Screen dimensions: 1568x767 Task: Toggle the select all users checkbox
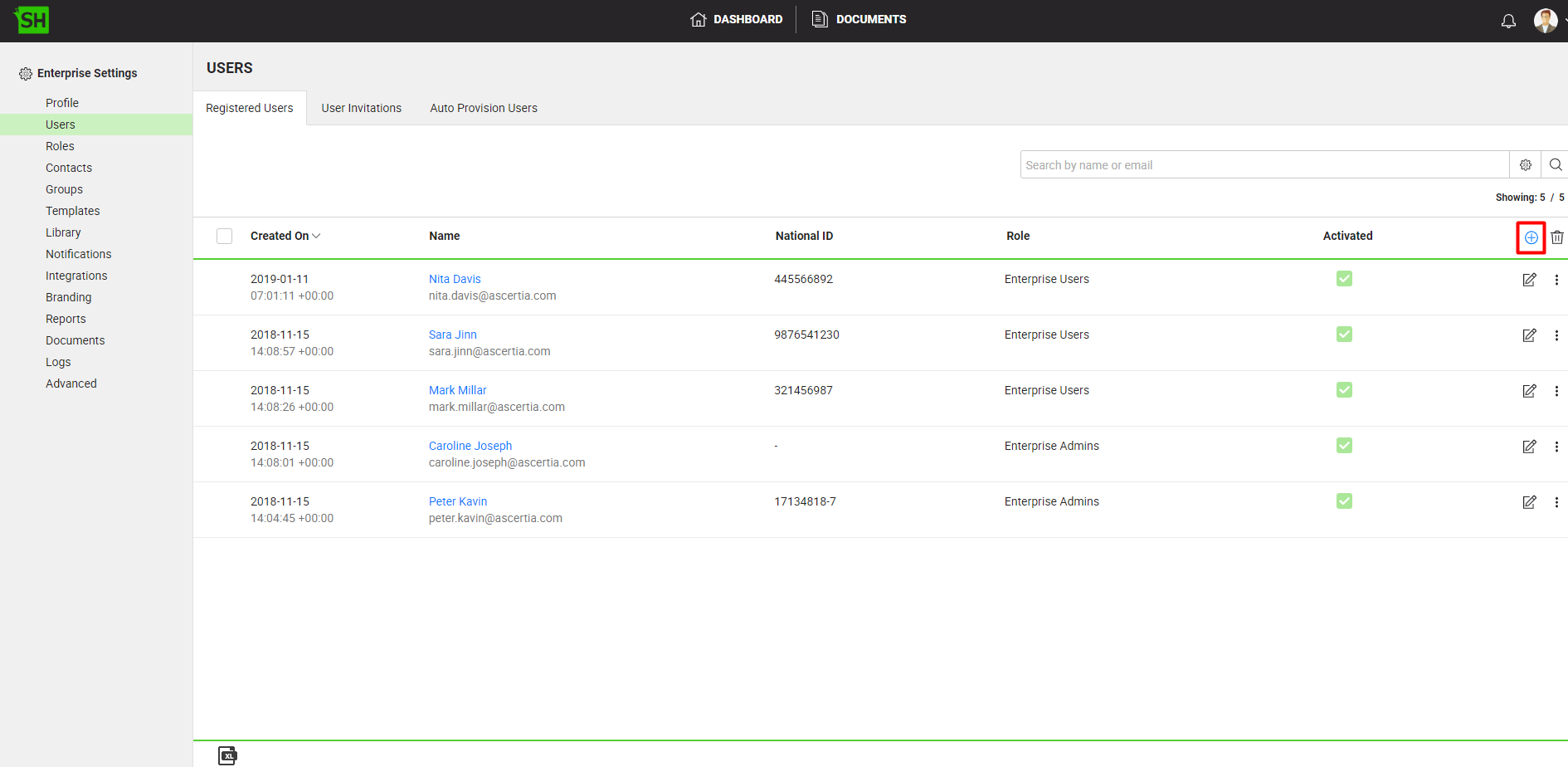tap(224, 237)
